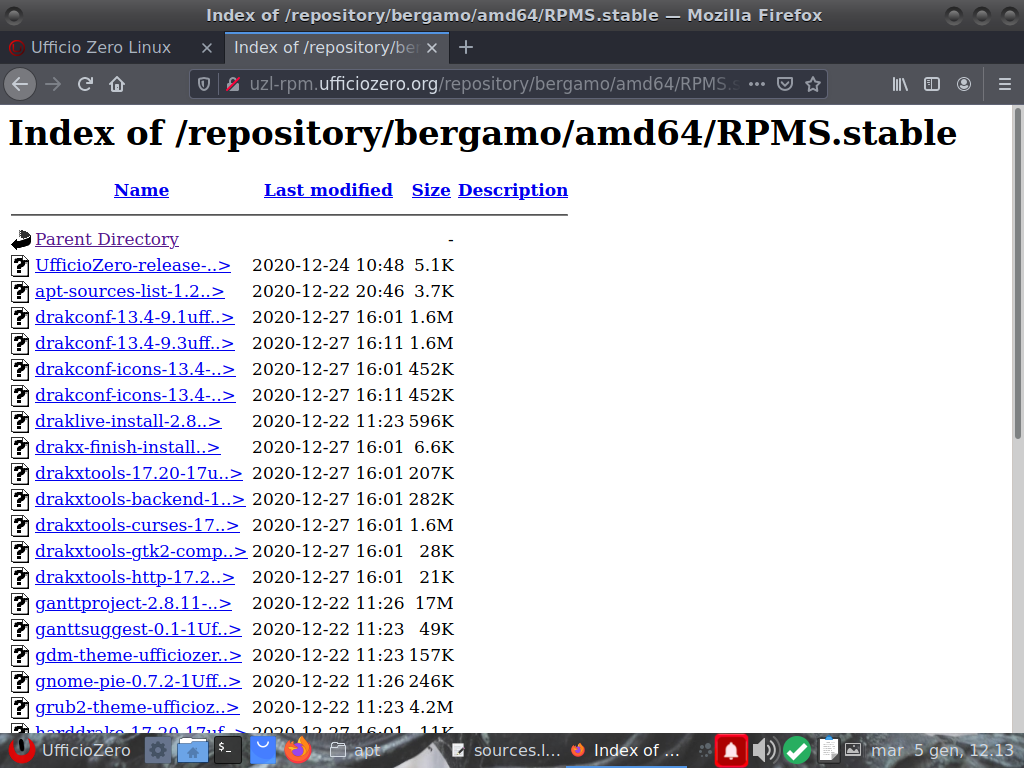
Task: Save page to Pocket
Action: click(786, 85)
